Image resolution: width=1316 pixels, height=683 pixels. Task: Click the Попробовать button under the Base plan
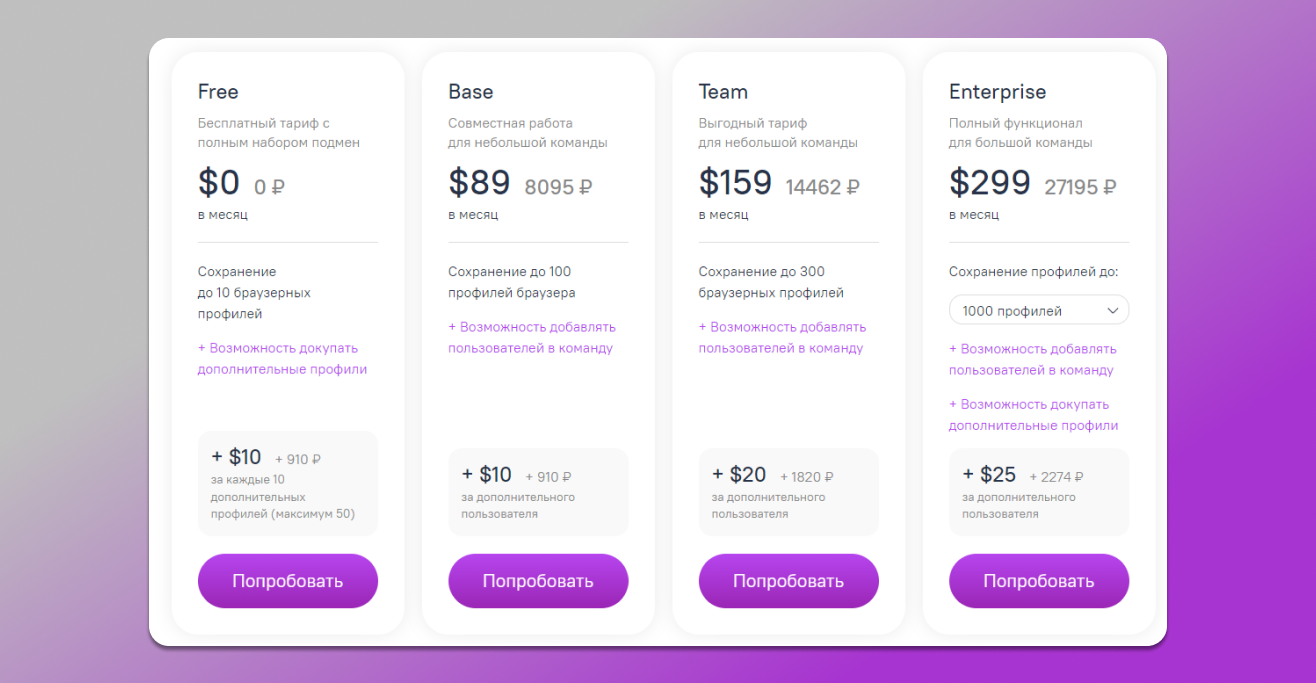coord(538,581)
